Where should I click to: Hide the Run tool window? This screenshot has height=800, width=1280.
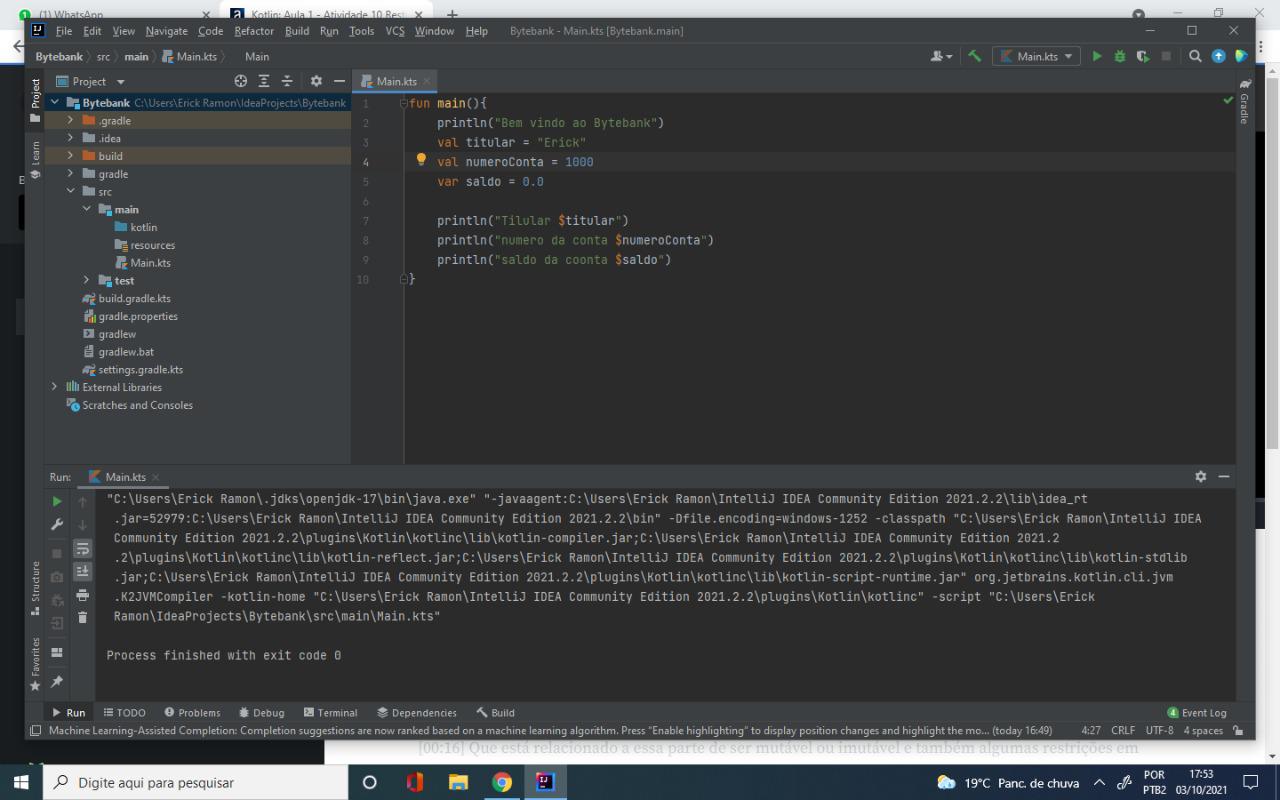pyautogui.click(x=1223, y=476)
